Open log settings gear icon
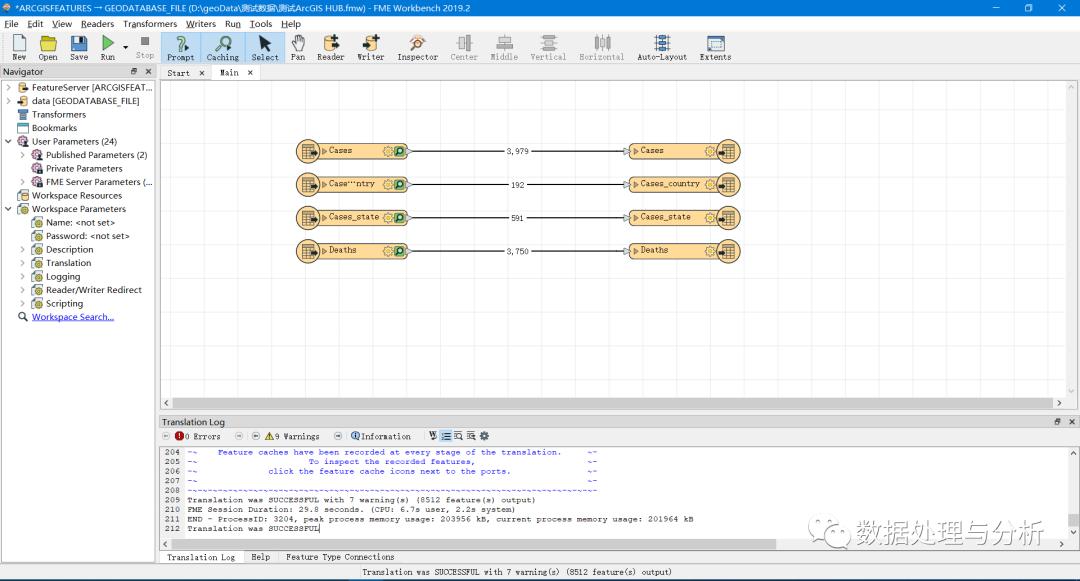The image size is (1080, 581). [485, 436]
